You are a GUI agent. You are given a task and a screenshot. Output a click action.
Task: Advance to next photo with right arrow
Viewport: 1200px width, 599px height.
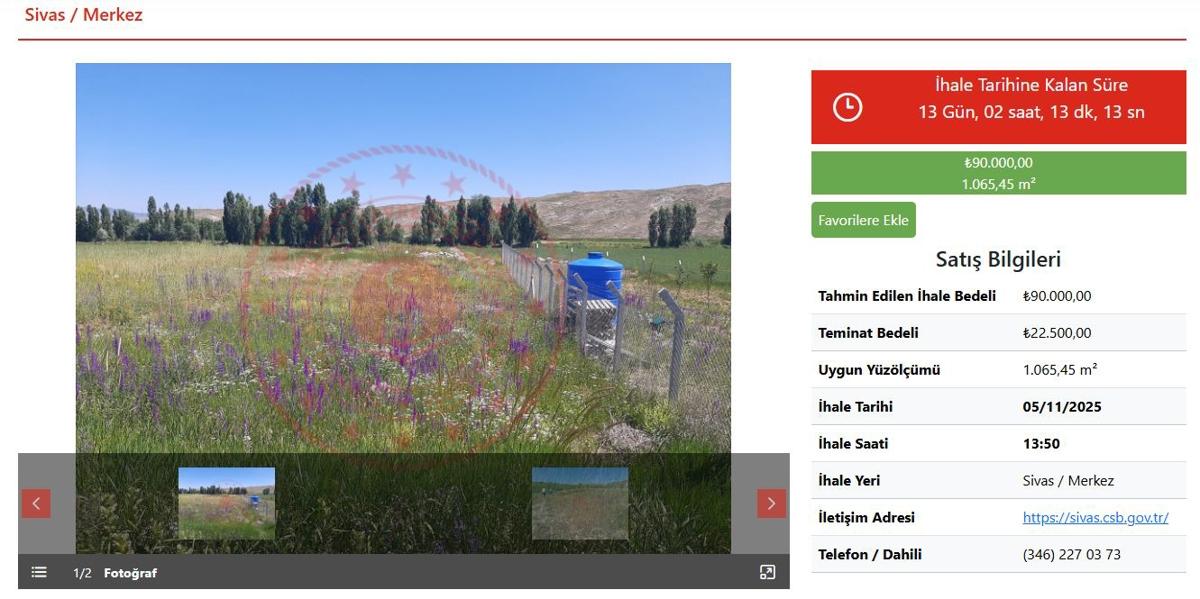click(771, 503)
